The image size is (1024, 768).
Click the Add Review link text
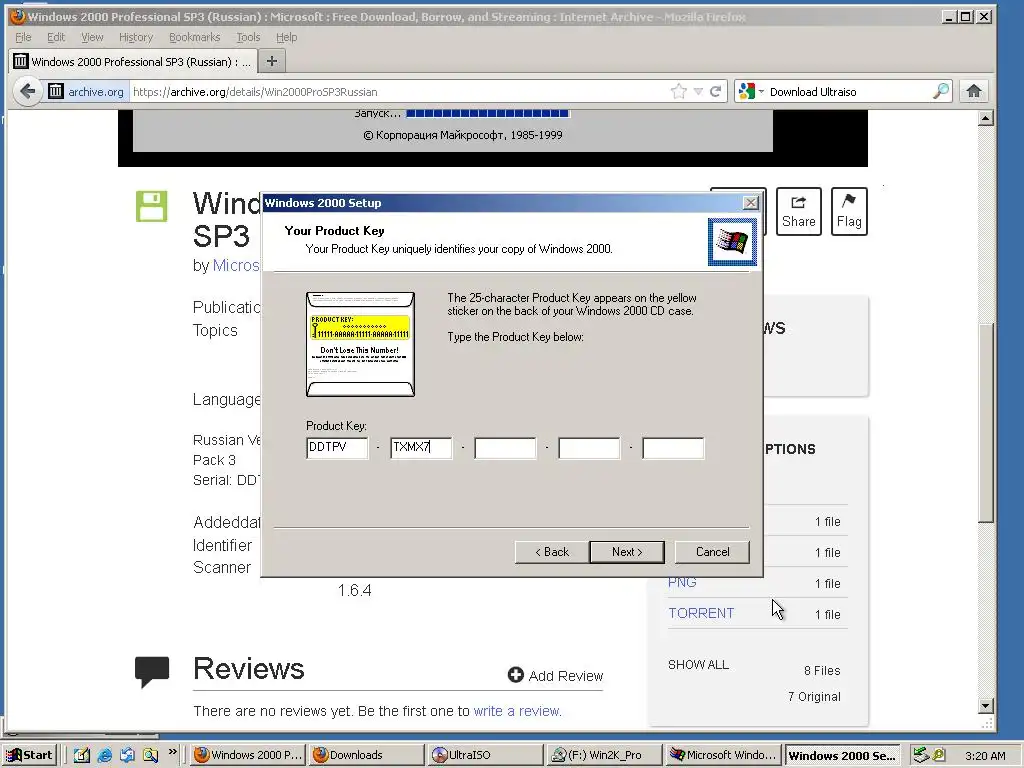coord(566,676)
